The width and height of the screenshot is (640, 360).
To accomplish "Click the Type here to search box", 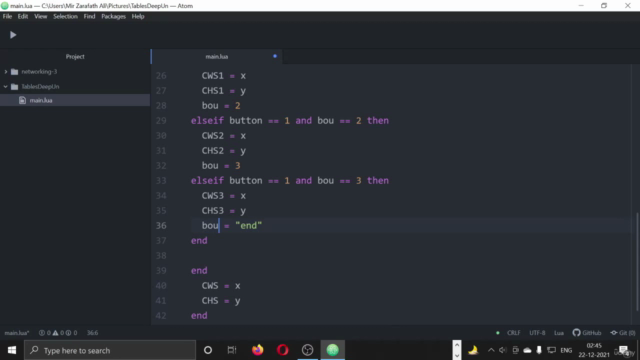I will [x=110, y=350].
